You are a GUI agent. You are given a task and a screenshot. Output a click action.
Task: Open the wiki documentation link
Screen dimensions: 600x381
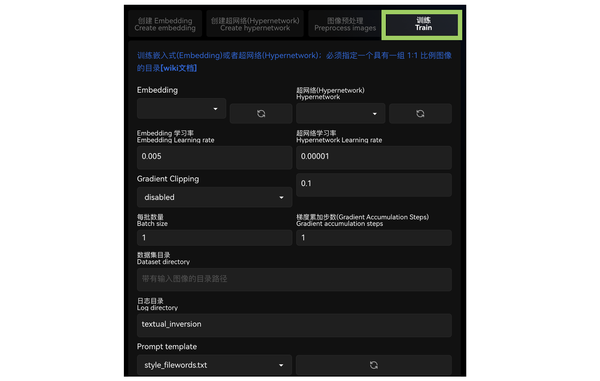coord(179,68)
